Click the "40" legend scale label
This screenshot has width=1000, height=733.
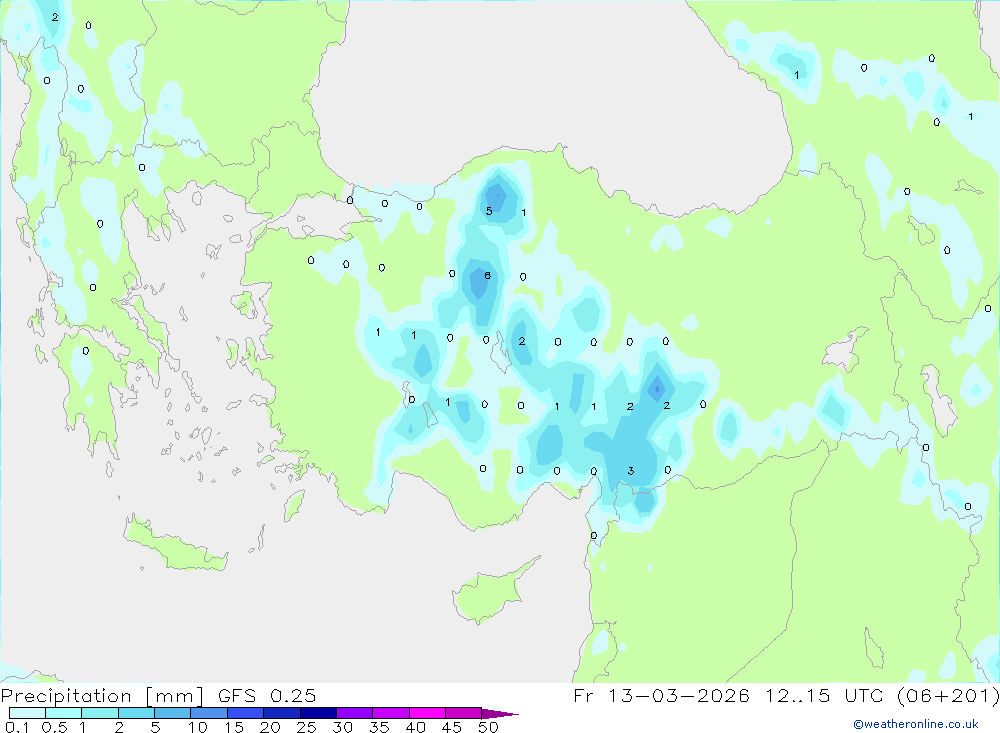point(415,727)
